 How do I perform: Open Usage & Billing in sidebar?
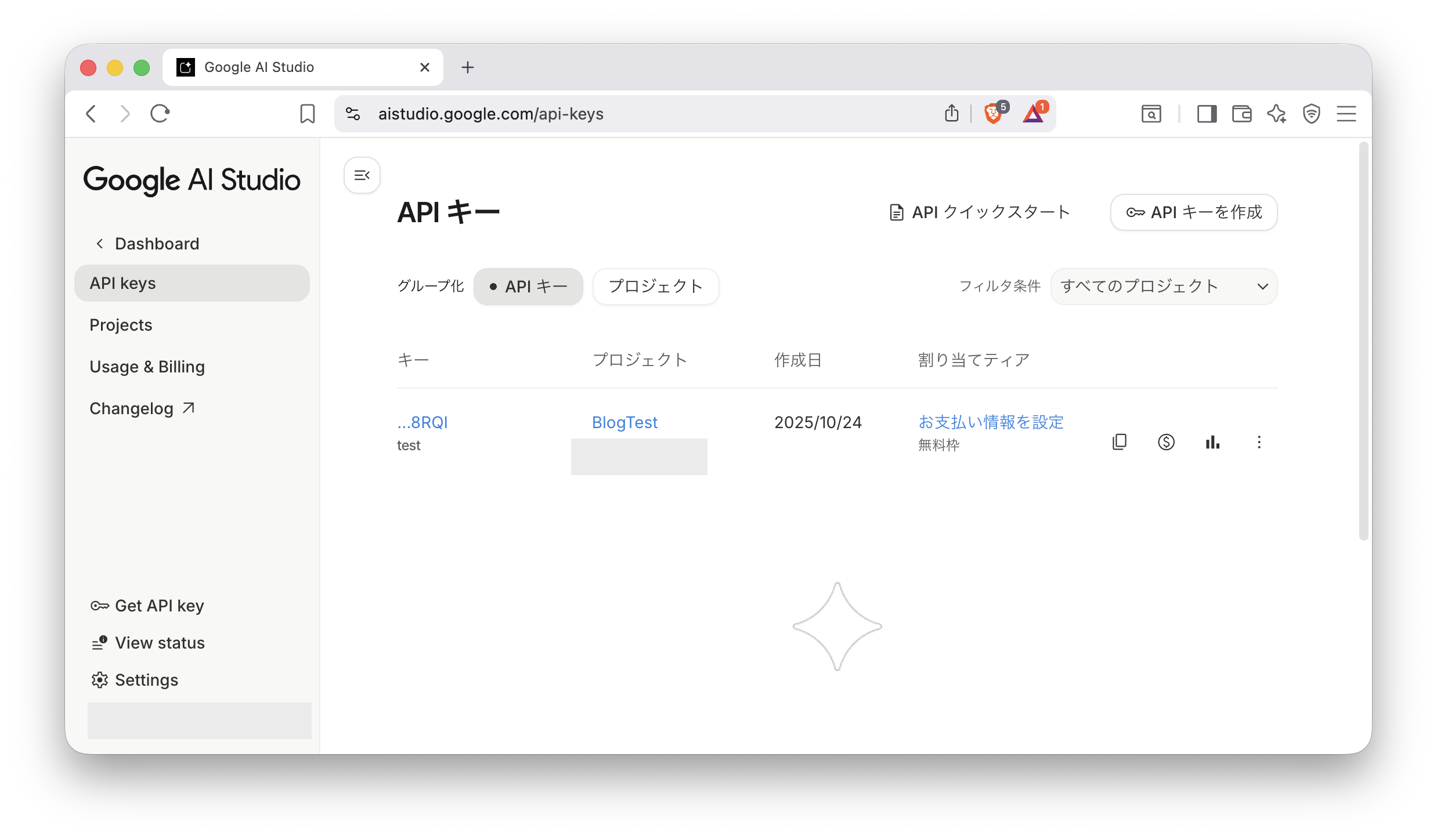(x=147, y=367)
